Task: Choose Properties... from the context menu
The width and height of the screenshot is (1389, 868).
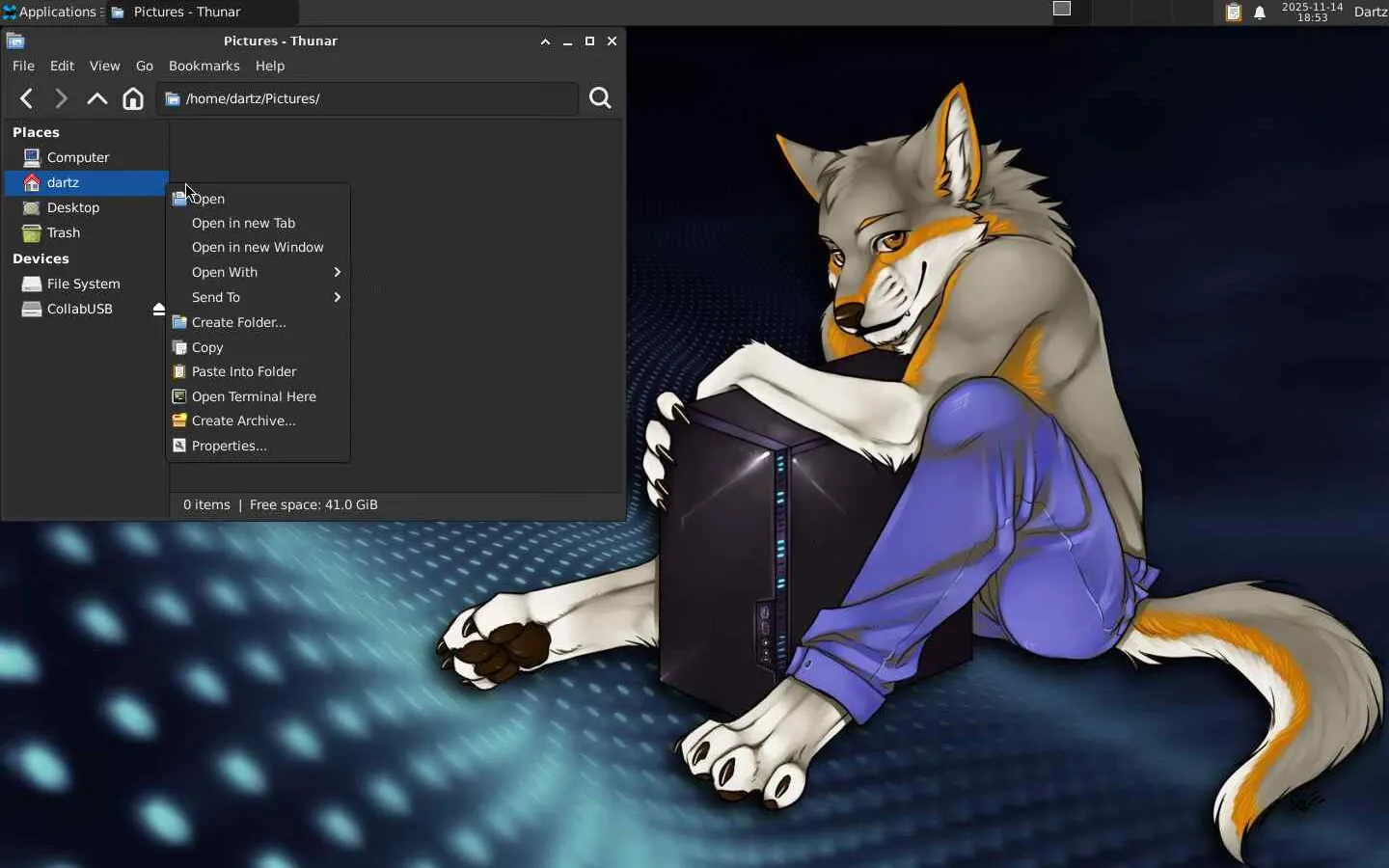Action: 258,446
